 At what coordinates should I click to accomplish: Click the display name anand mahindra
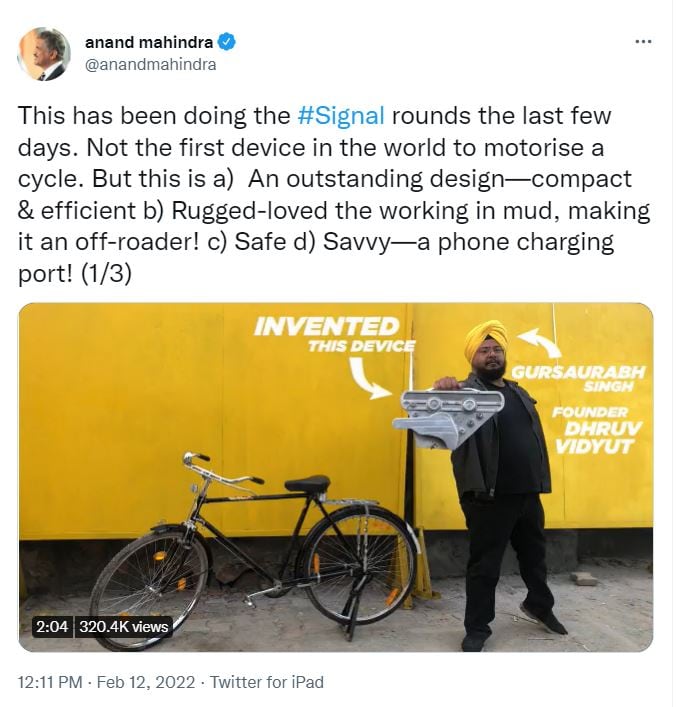pyautogui.click(x=149, y=42)
